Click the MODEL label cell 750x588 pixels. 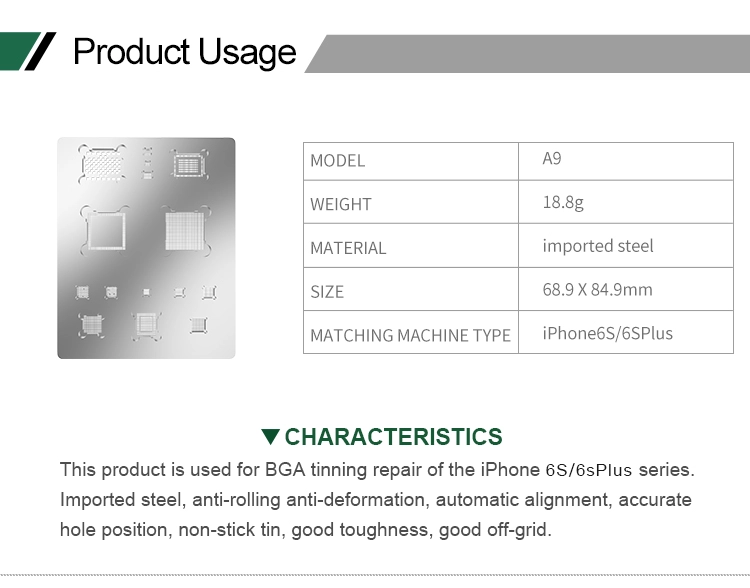[411, 161]
